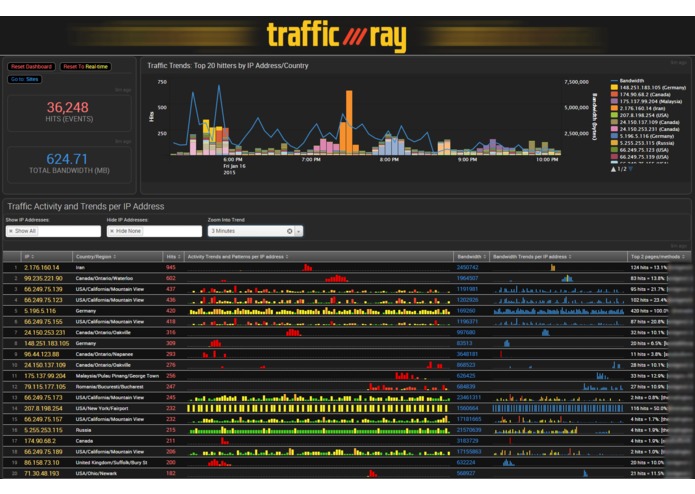Viewport: 695px width, 494px height.
Task: Click inside the Show IP Addresses field
Action: tap(53, 231)
